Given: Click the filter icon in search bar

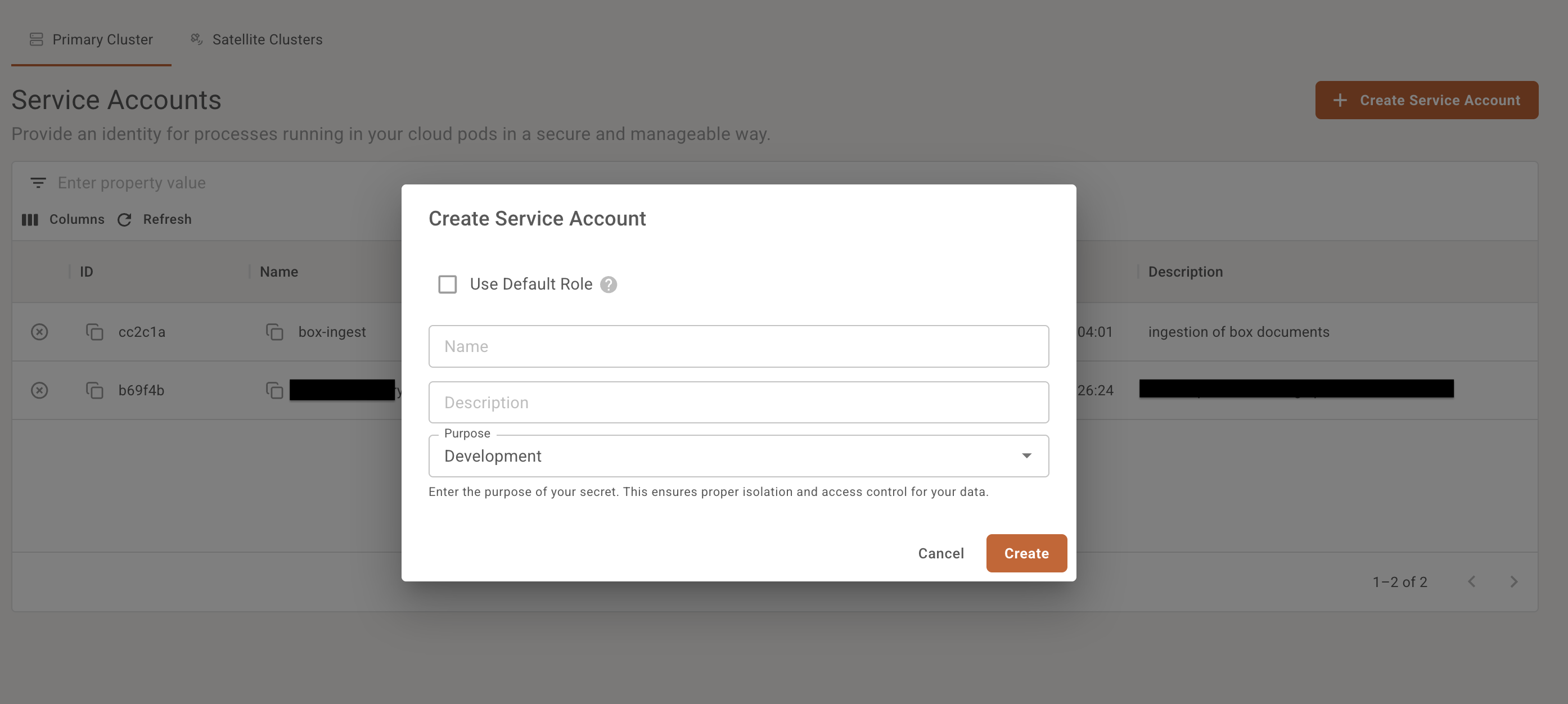Looking at the screenshot, I should click(x=38, y=183).
